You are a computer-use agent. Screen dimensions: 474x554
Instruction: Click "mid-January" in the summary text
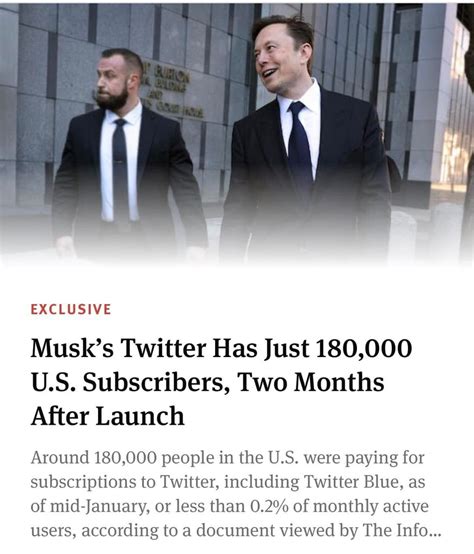pos(98,507)
